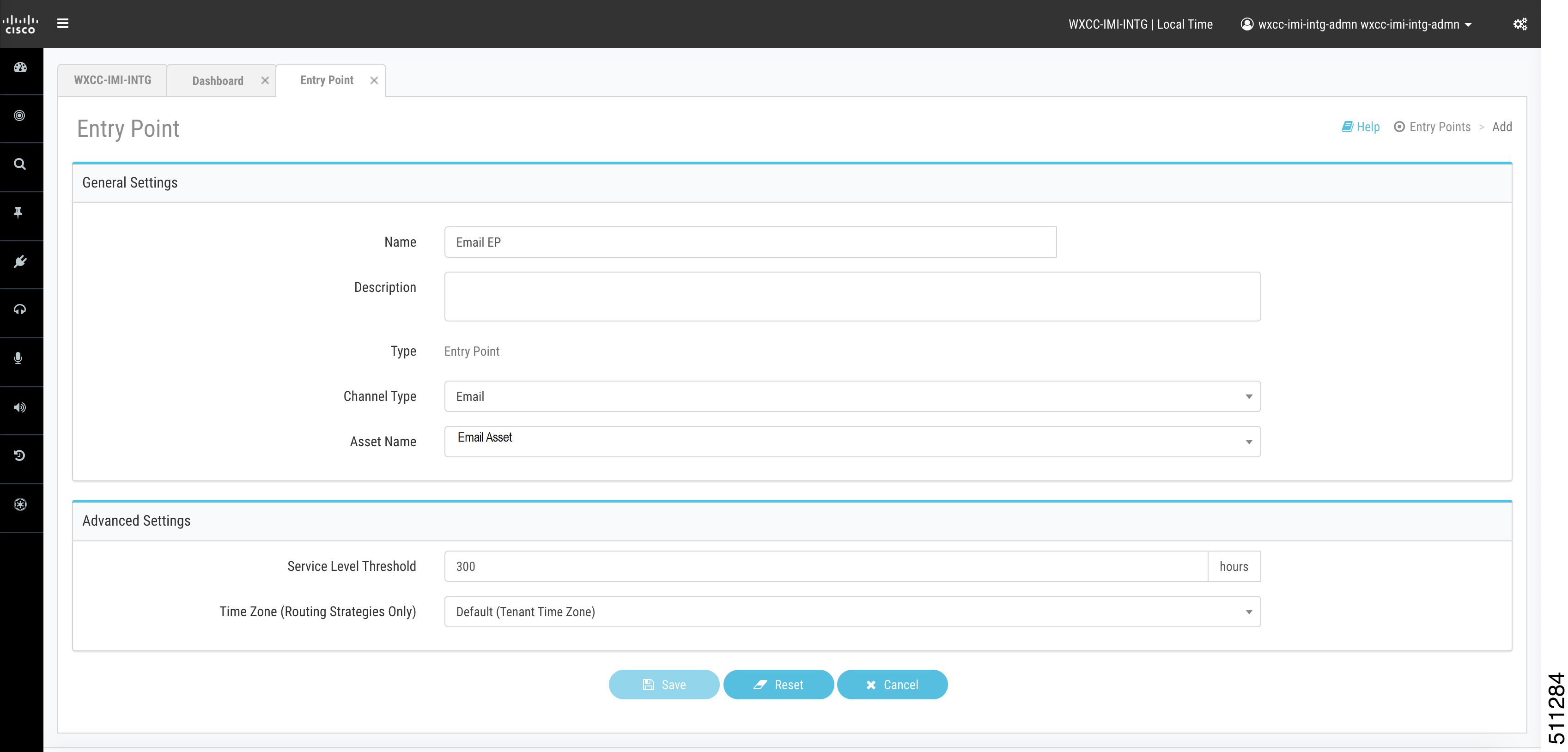Image resolution: width=1568 pixels, height=752 pixels.
Task: Click the Cisco logo
Action: pyautogui.click(x=21, y=24)
